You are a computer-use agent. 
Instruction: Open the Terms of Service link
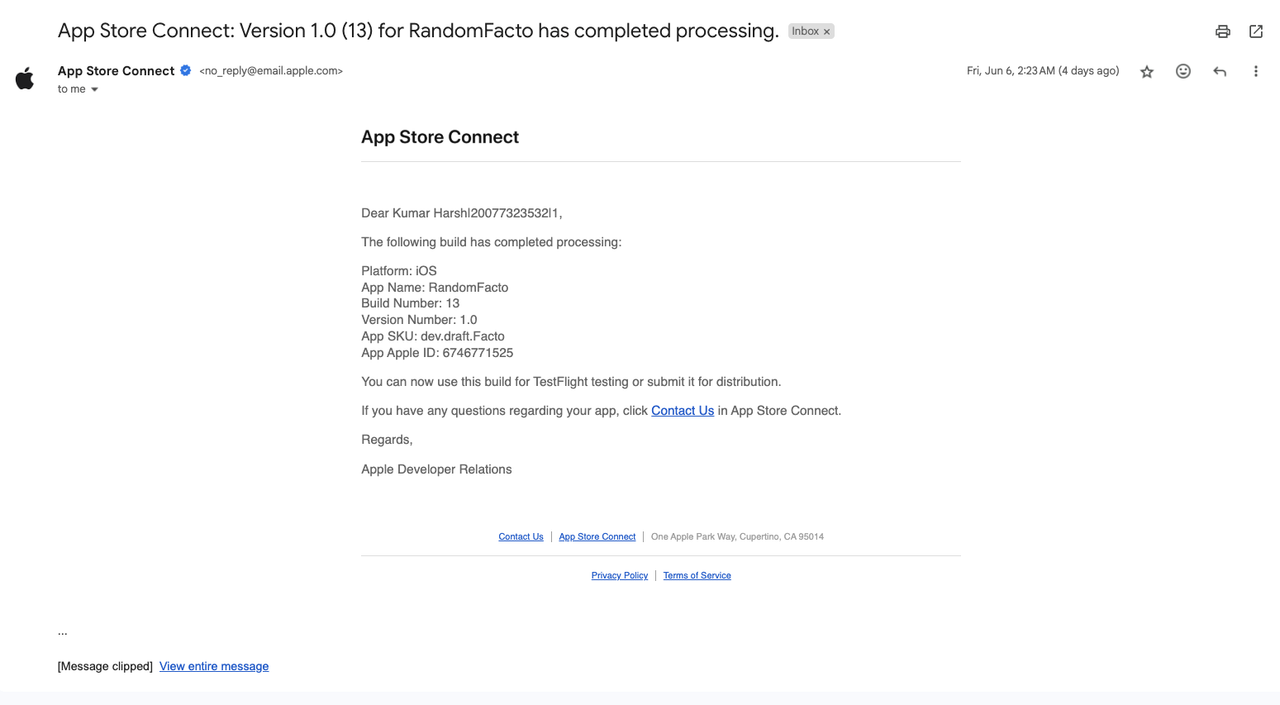coord(697,576)
